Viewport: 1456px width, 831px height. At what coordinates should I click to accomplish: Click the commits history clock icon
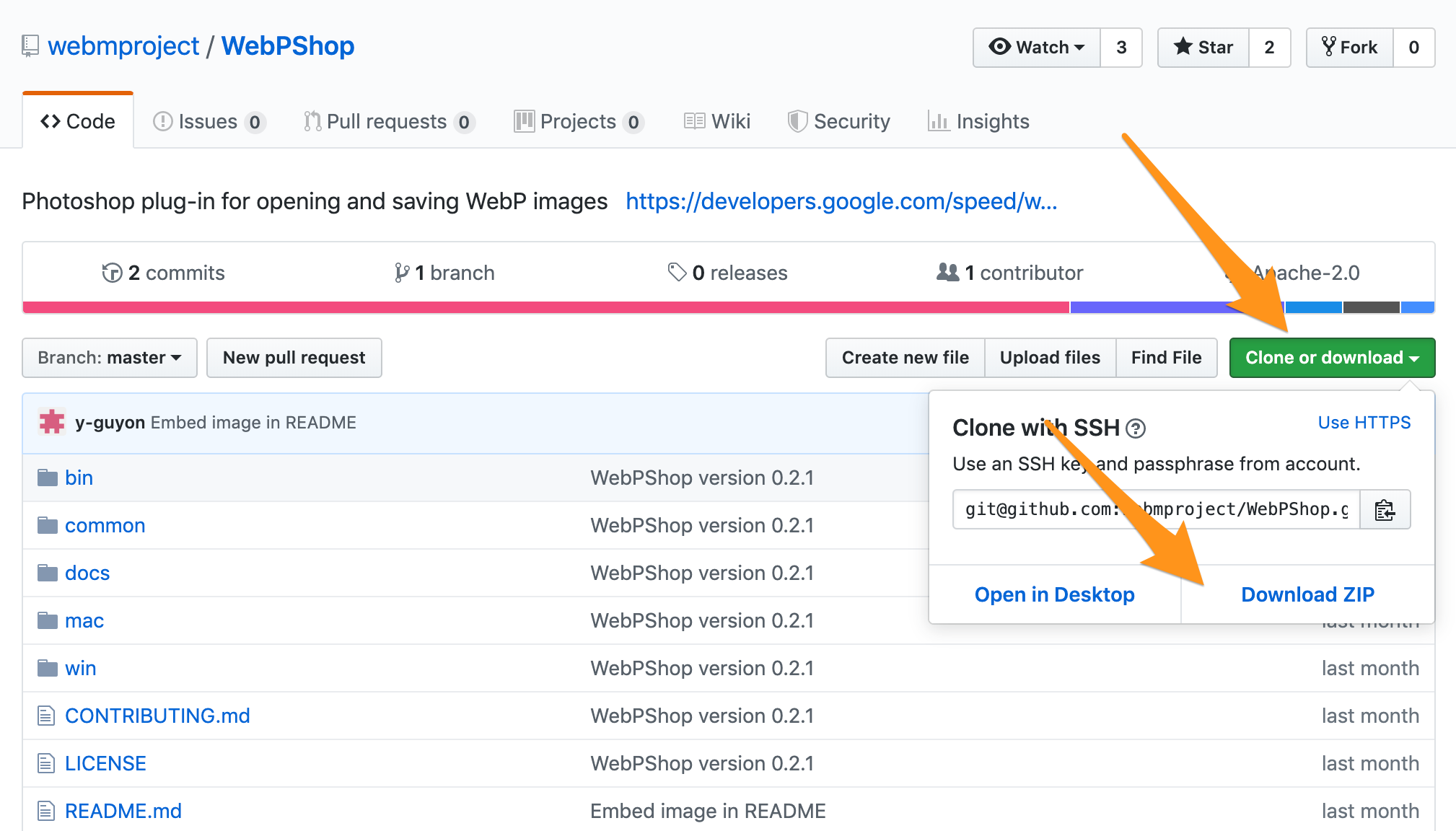(x=112, y=273)
